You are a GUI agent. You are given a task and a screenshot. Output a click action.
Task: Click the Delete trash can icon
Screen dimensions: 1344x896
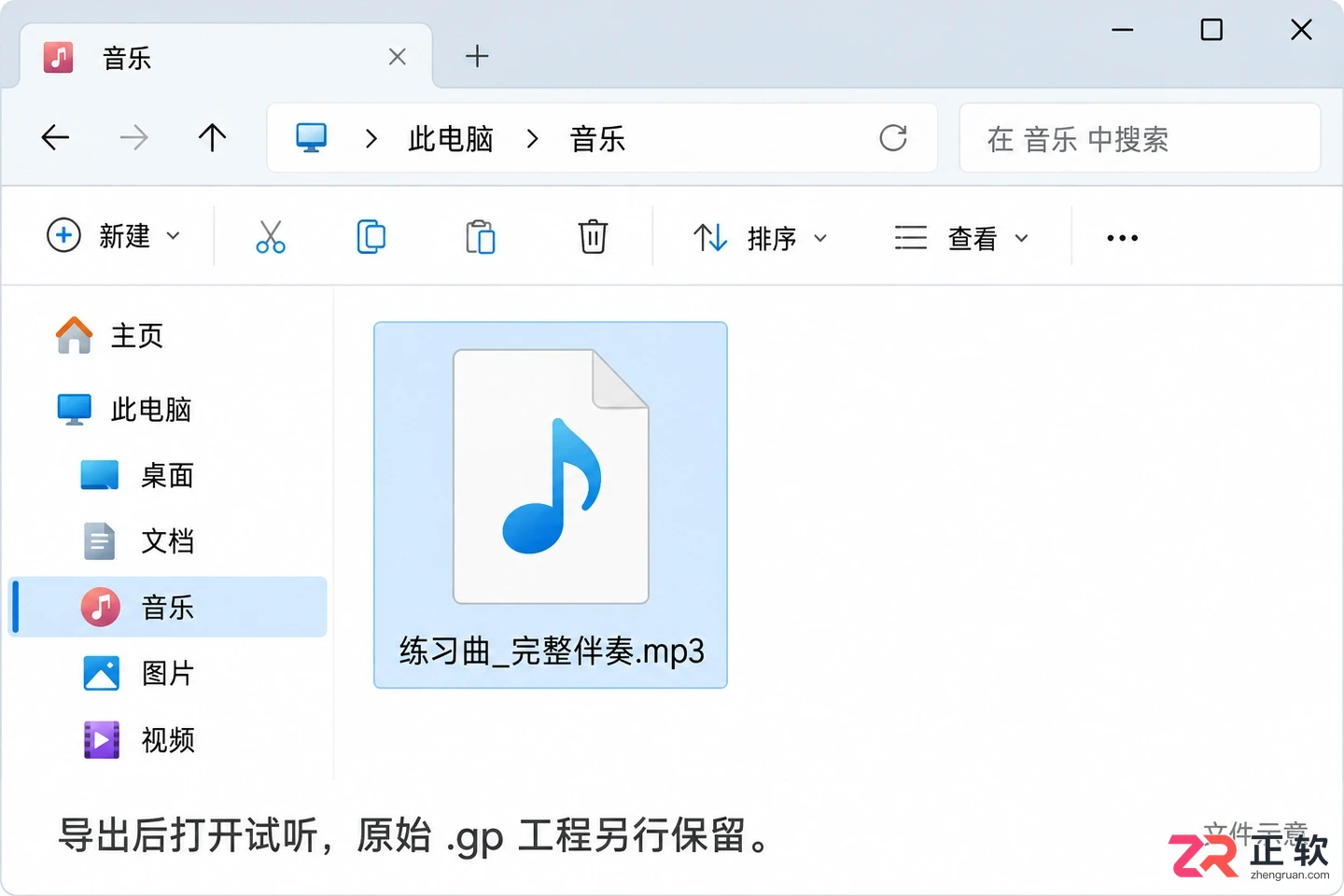tap(593, 237)
